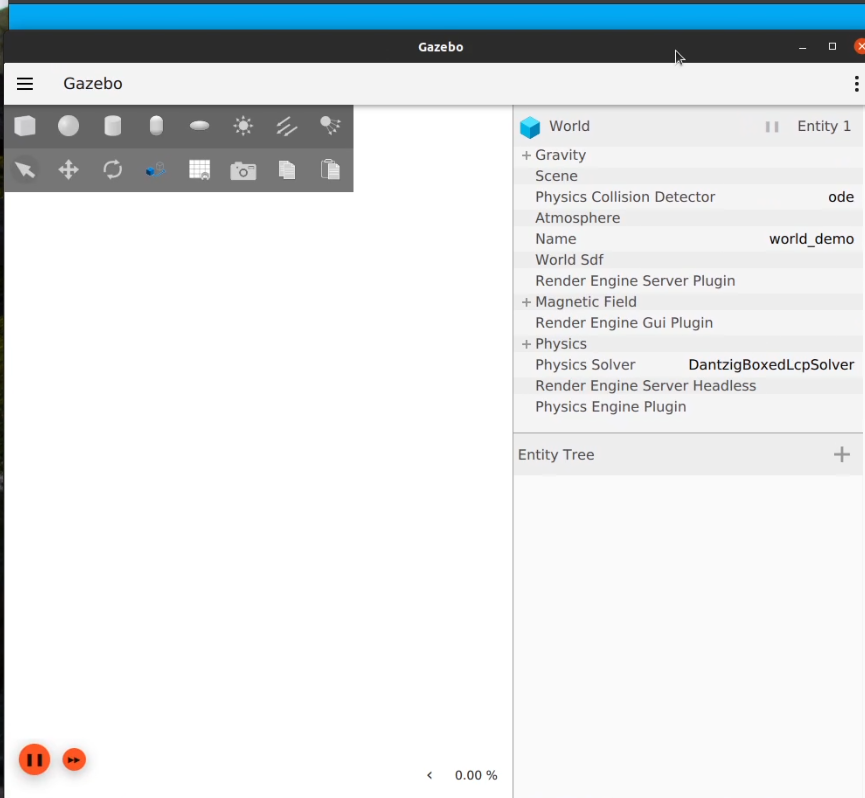
Task: Take a screenshot with camera icon
Action: (243, 170)
